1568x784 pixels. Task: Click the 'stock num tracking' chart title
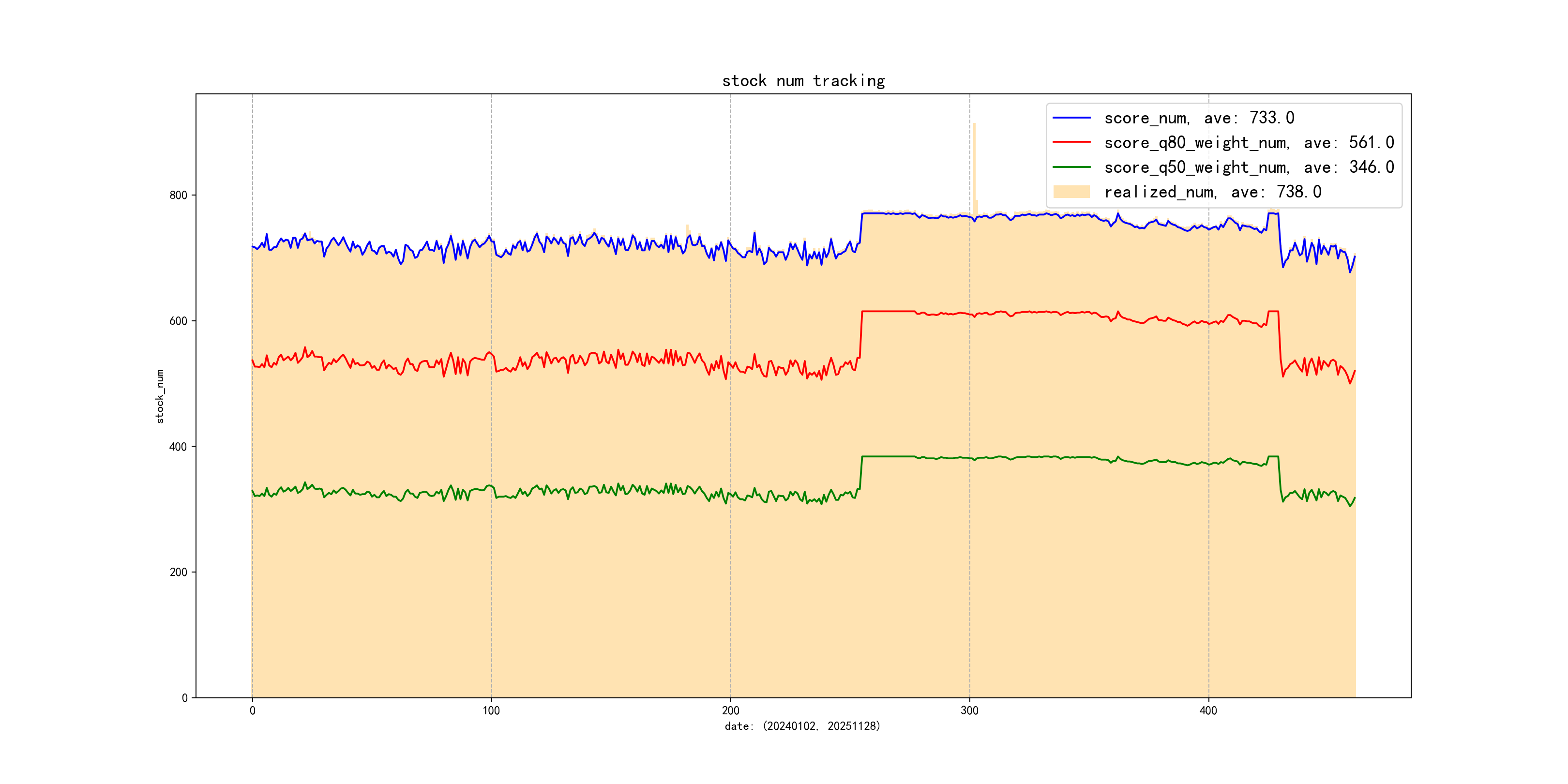803,81
